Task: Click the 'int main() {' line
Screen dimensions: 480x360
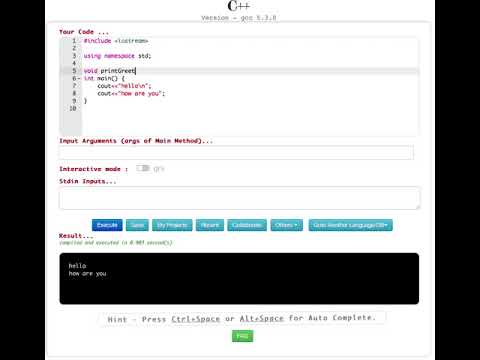Action: tap(104, 78)
